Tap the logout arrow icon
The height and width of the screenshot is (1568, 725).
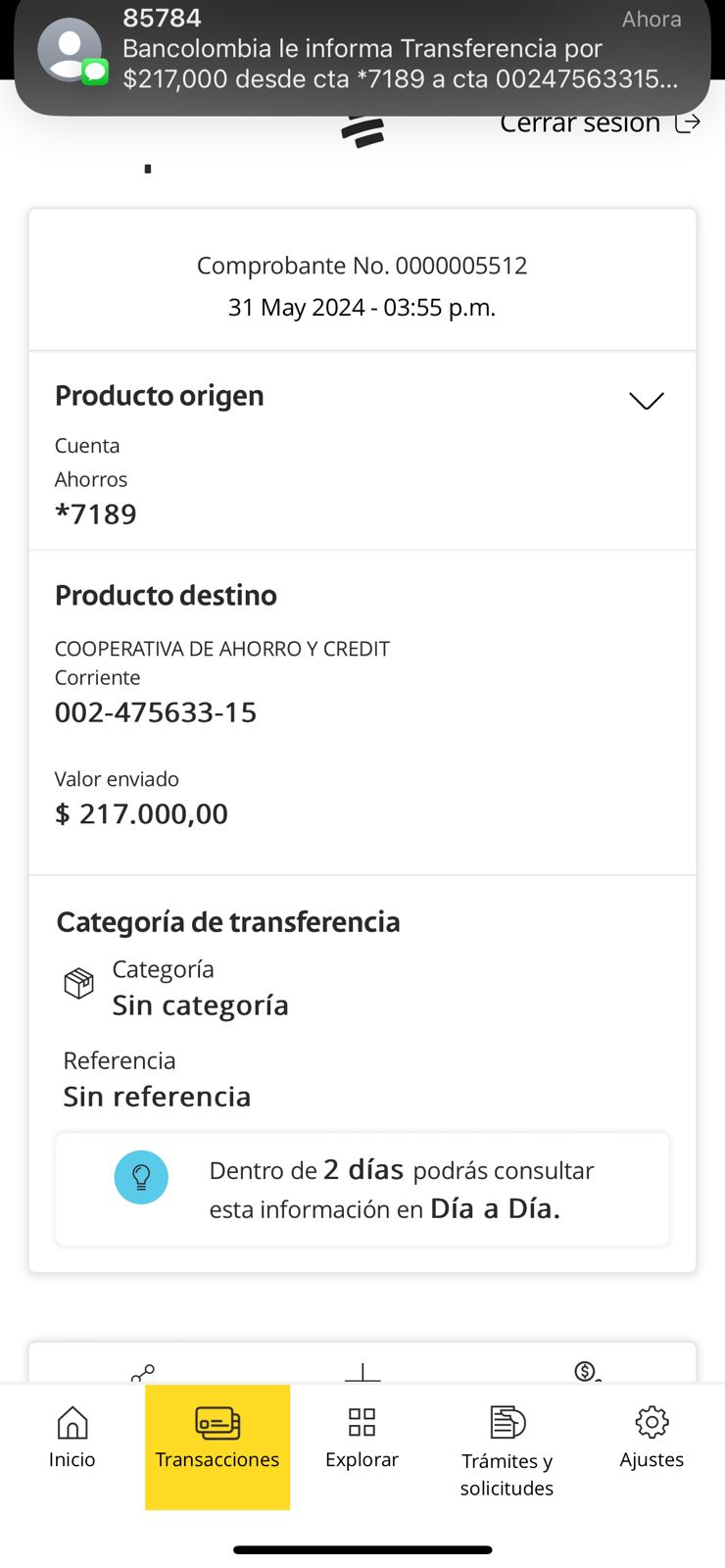689,123
